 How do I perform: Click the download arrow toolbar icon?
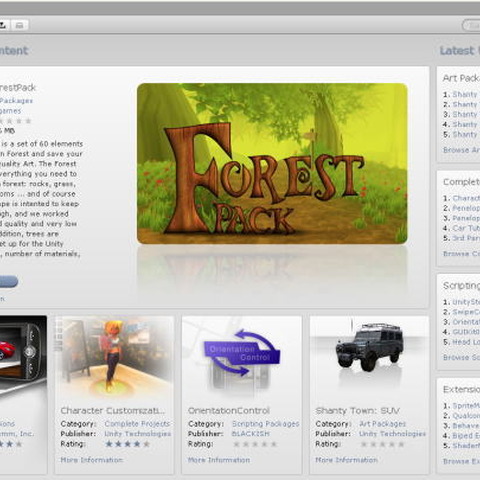tap(3, 25)
